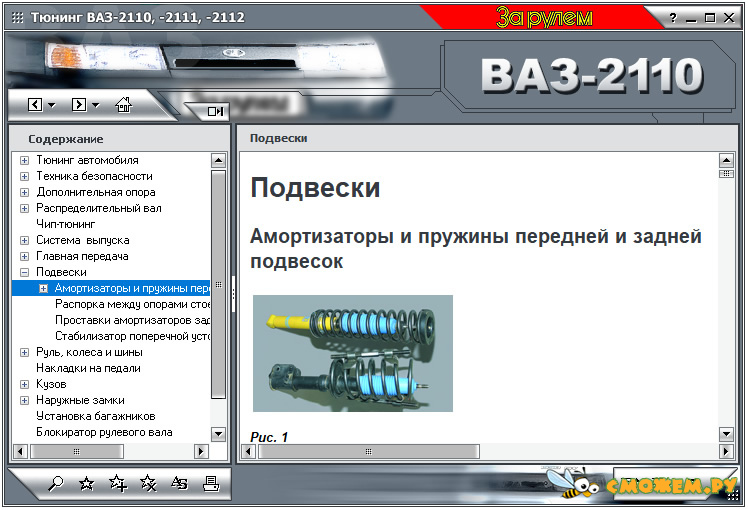Click the contents tree vertical scrollbar thumb
The height and width of the screenshot is (510, 748).
click(218, 284)
